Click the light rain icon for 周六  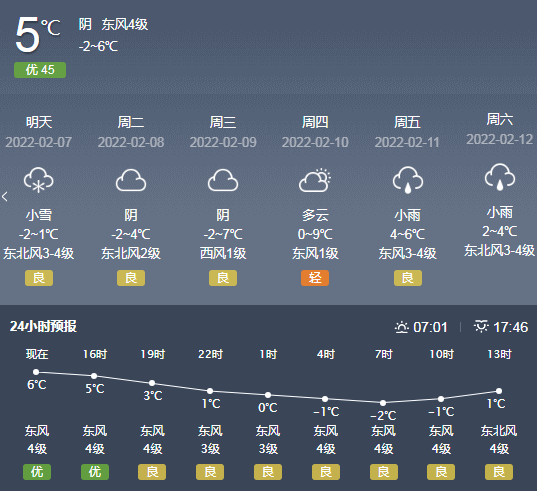[x=500, y=177]
